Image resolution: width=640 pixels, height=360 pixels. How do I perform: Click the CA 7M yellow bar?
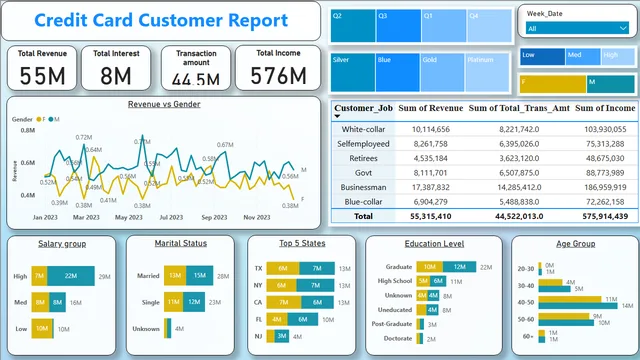coord(284,302)
